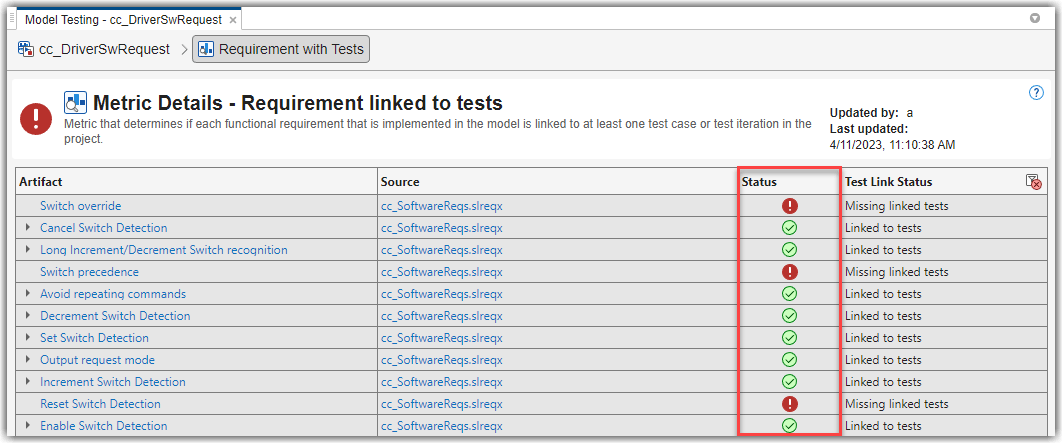Image resolution: width=1063 pixels, height=444 pixels.
Task: Click green status icon for Set Switch Detection
Action: (x=789, y=338)
